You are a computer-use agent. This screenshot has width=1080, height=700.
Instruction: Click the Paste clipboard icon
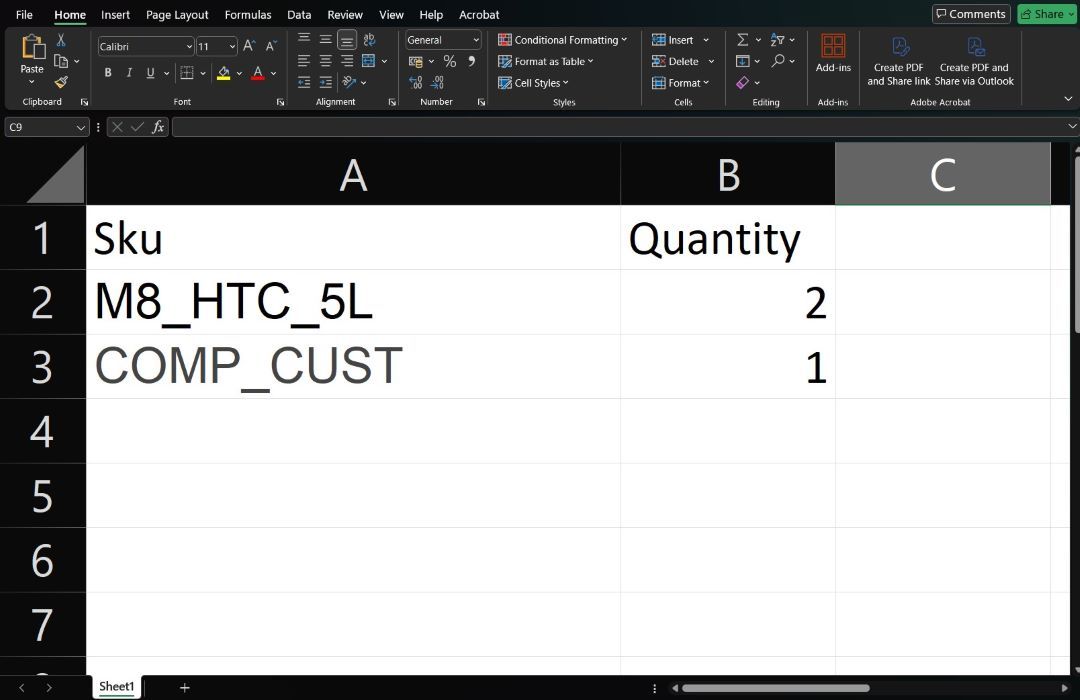pos(32,47)
